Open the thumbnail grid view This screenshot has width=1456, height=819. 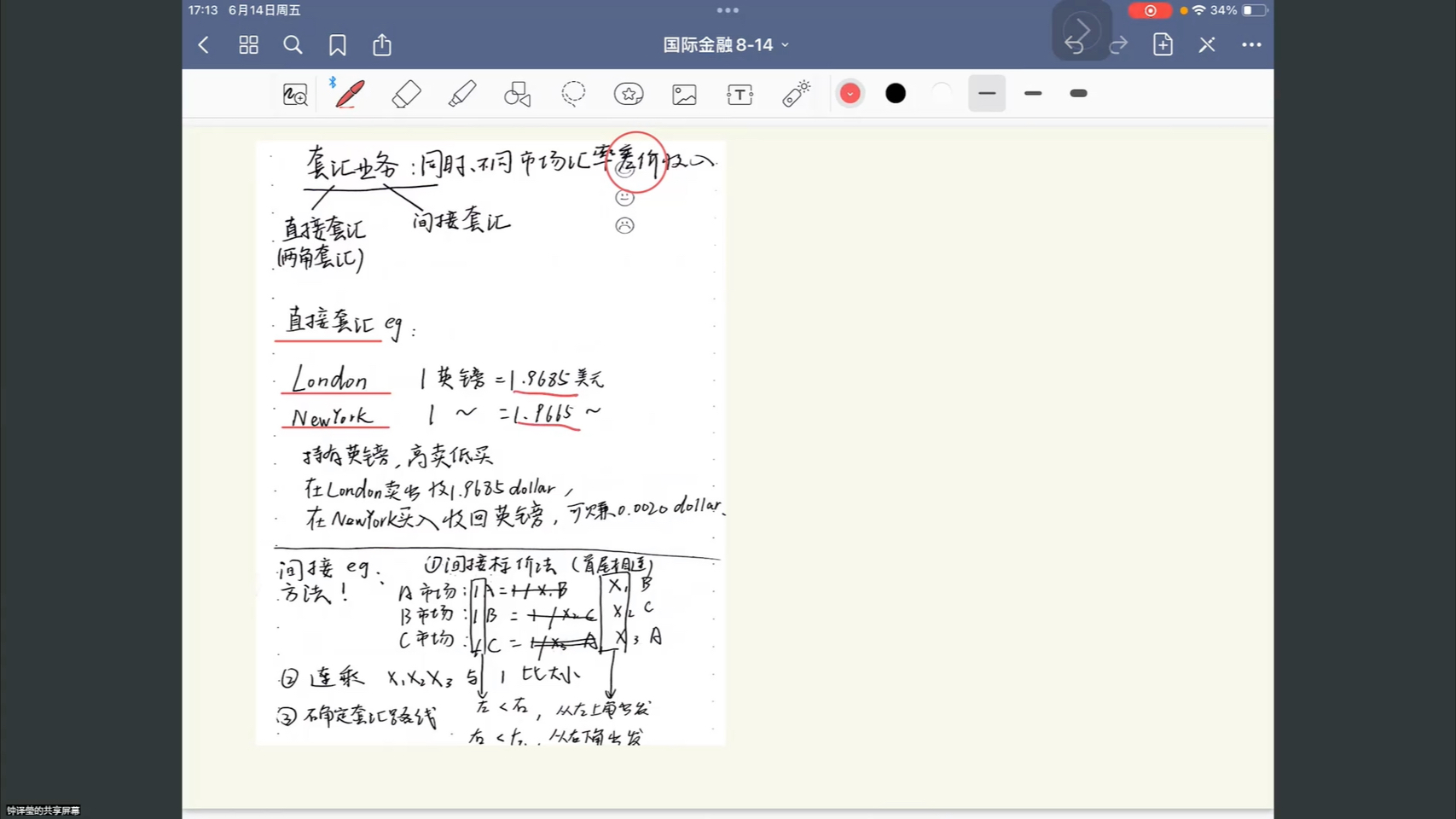point(248,45)
